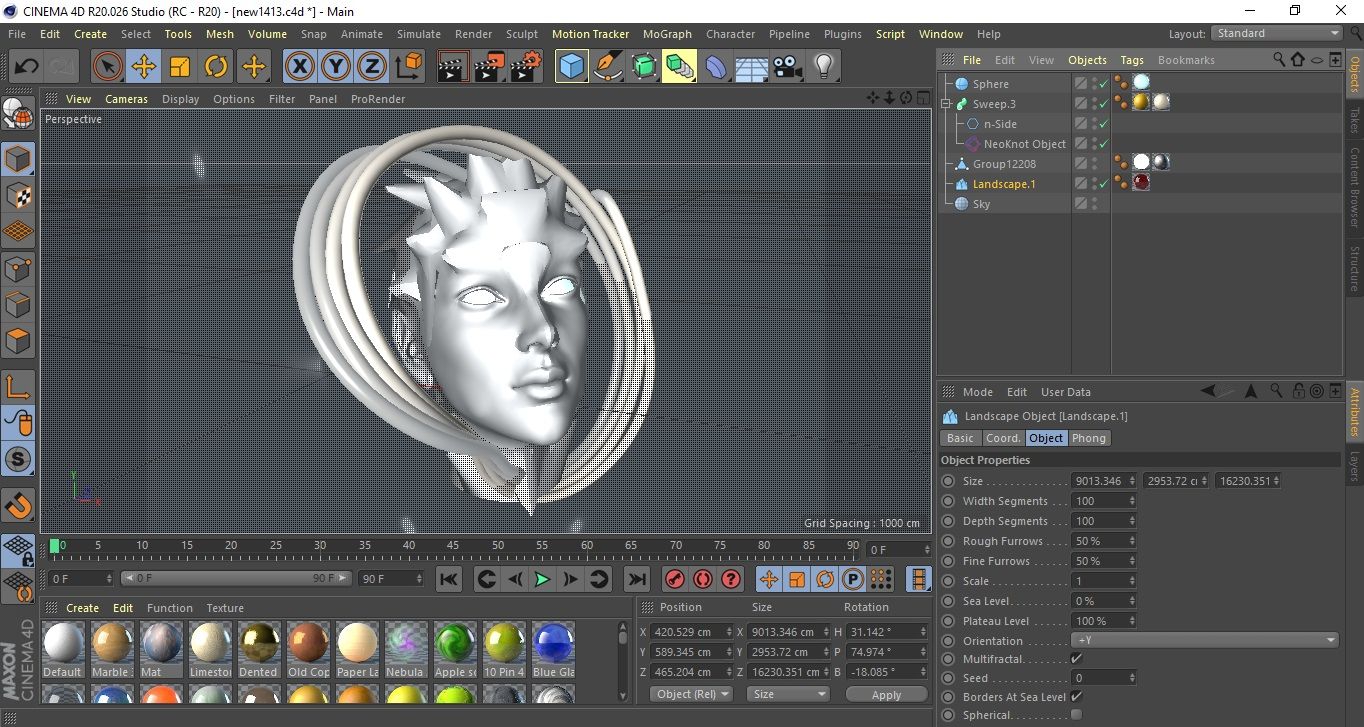Select the Move tool
The width and height of the screenshot is (1364, 727).
pyautogui.click(x=144, y=67)
